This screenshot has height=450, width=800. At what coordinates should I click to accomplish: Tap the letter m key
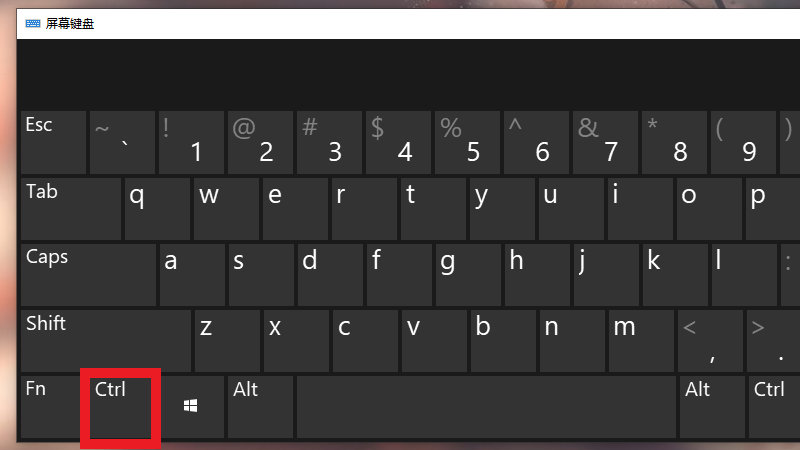click(641, 340)
